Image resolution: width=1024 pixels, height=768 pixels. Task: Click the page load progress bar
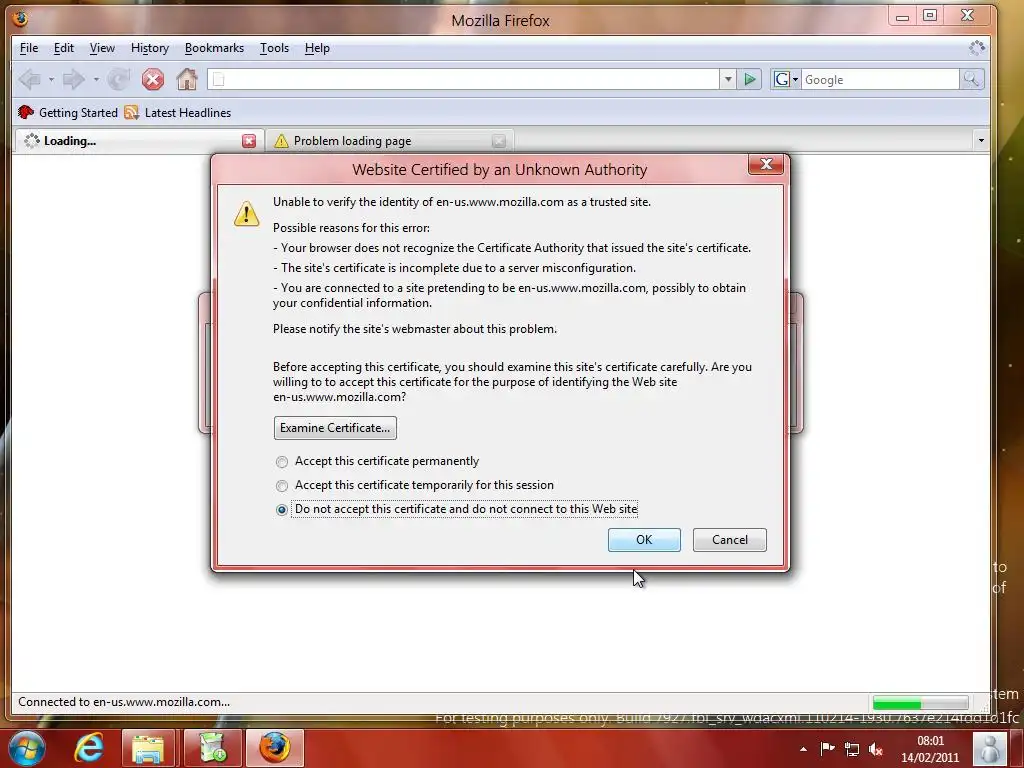(920, 703)
